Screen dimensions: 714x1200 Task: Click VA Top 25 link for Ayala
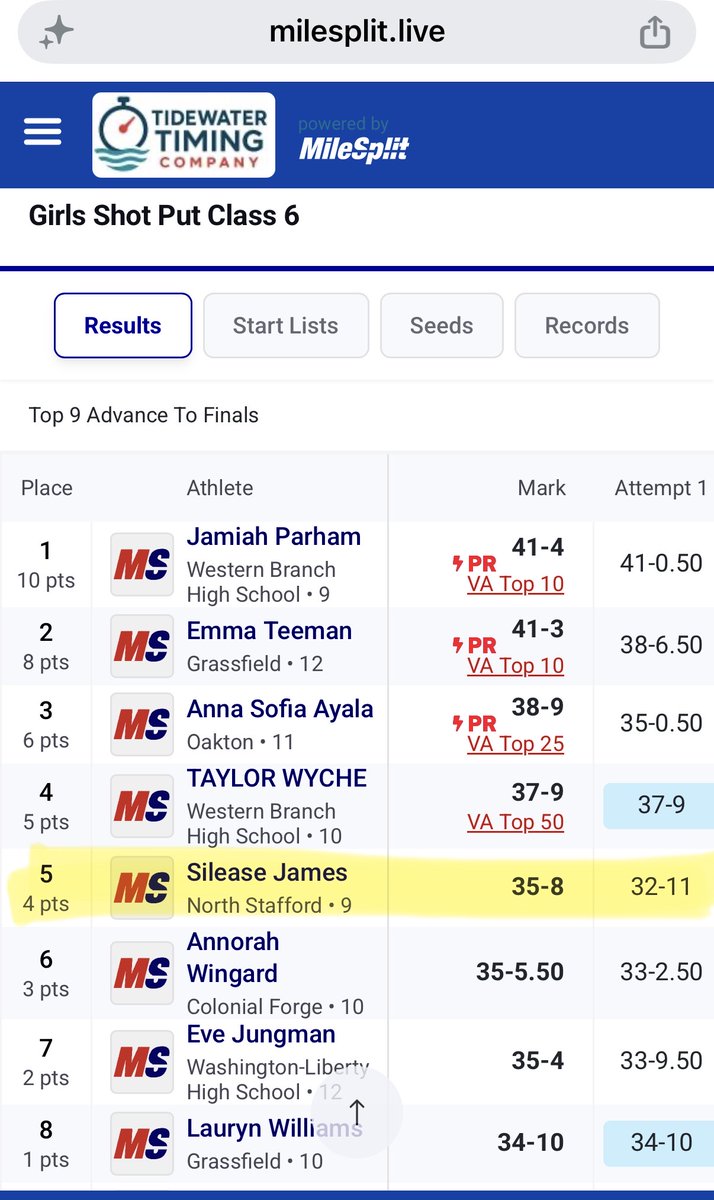pyautogui.click(x=515, y=744)
